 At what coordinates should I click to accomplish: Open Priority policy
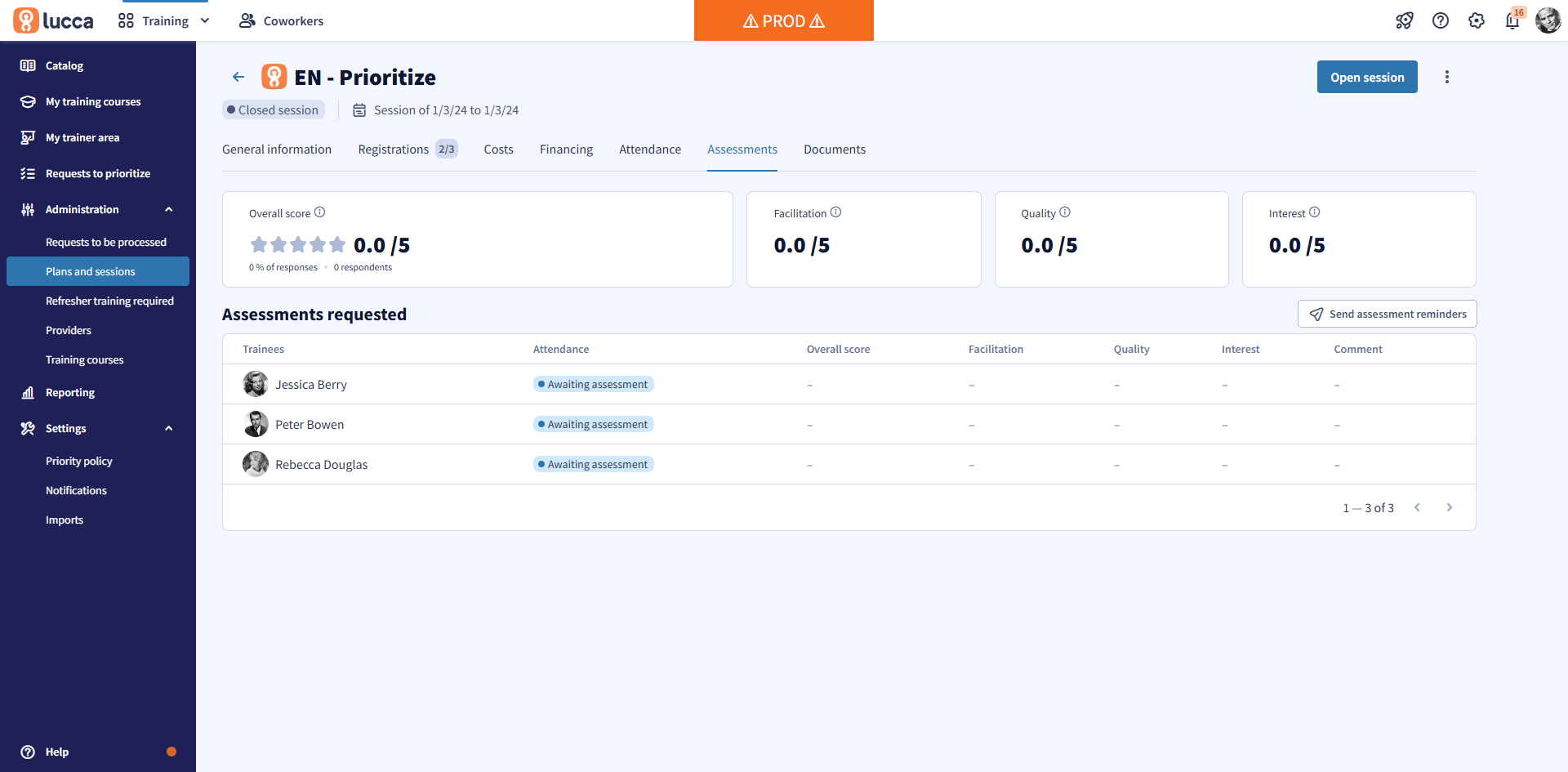point(79,461)
